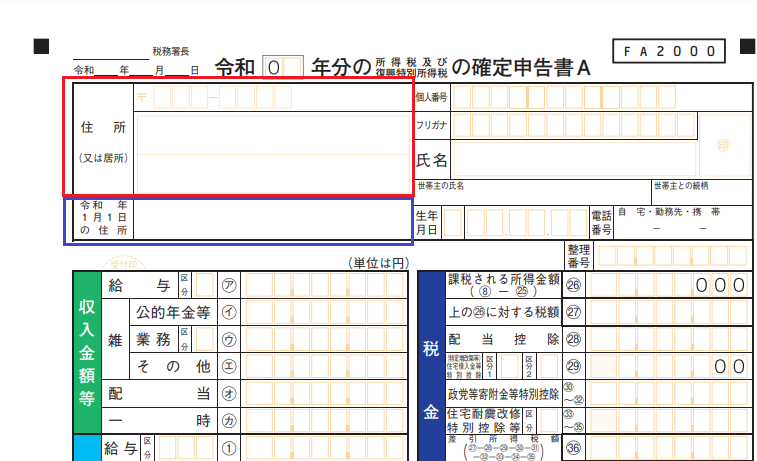
Task: Click the 区分2 box in row ㉙
Action: pos(549,366)
